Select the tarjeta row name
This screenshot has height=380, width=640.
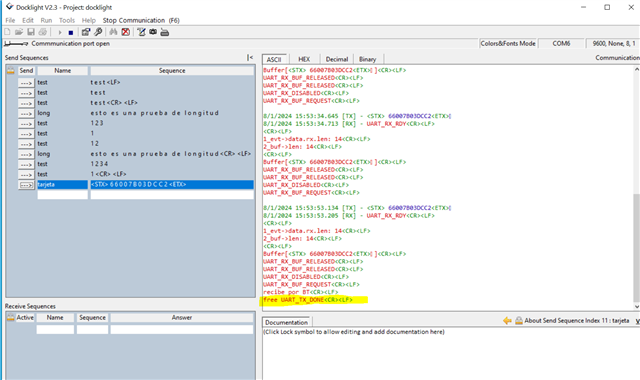pos(62,184)
